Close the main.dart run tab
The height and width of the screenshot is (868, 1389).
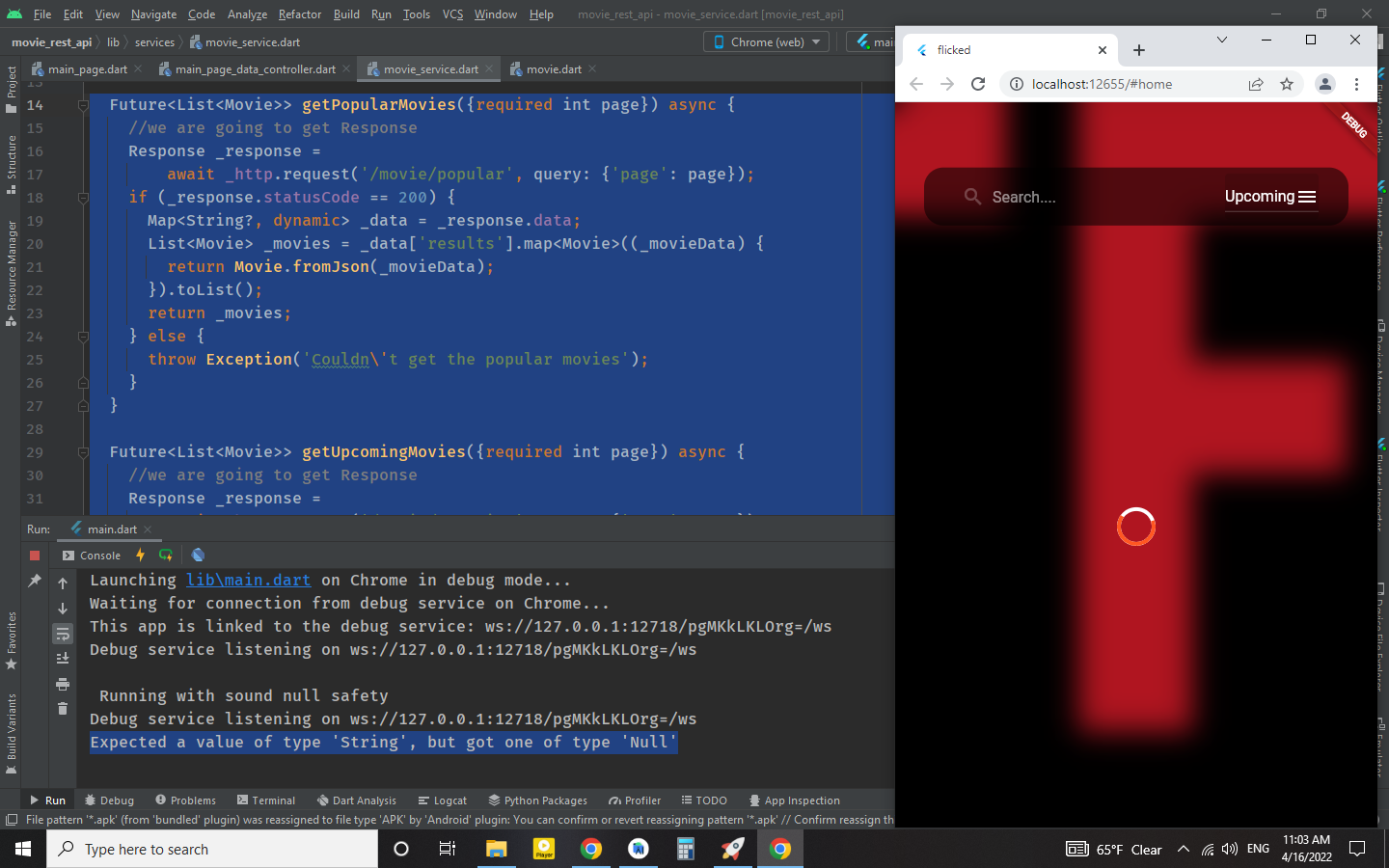pyautogui.click(x=148, y=529)
